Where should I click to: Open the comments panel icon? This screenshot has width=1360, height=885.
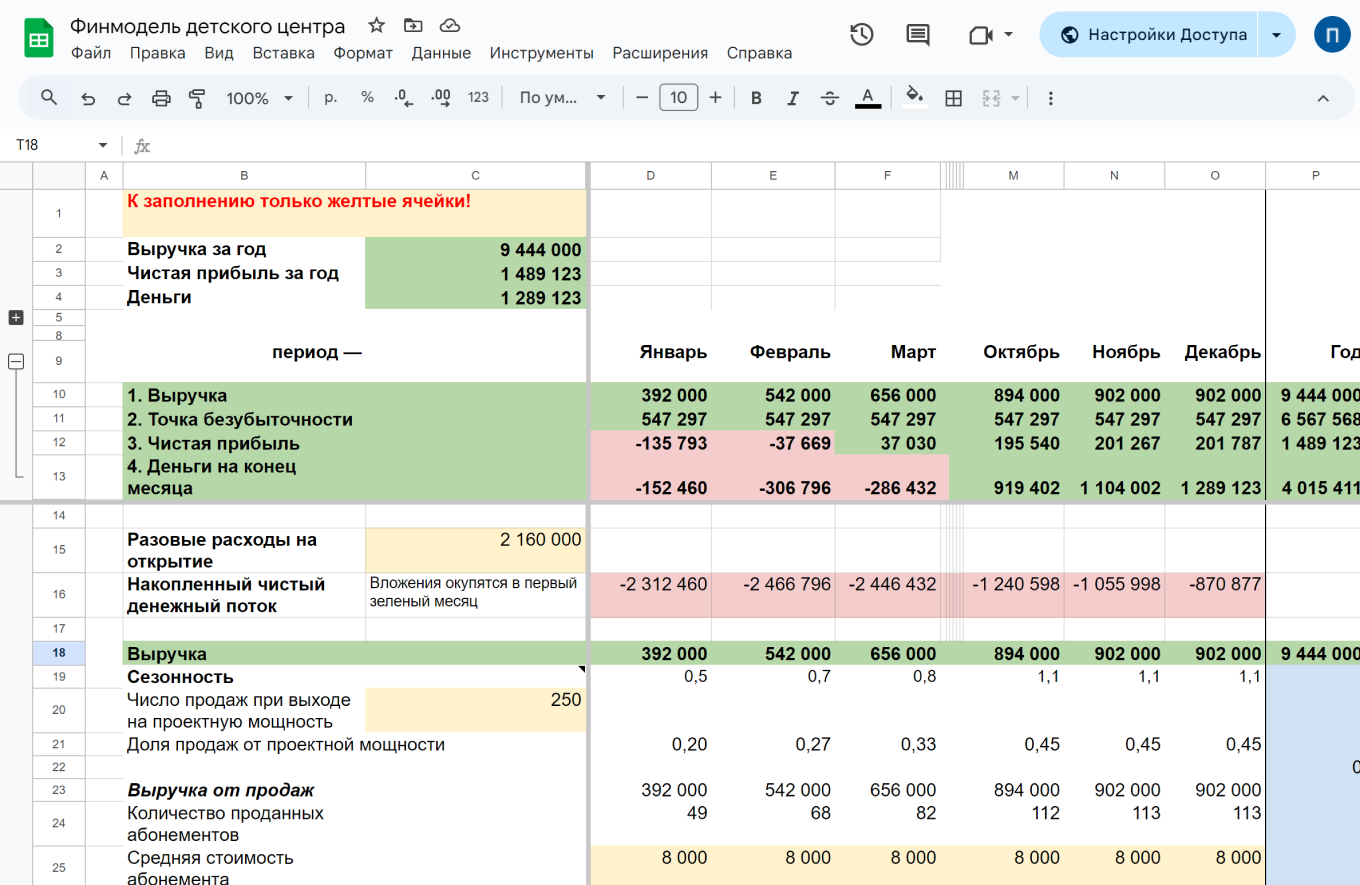(917, 35)
